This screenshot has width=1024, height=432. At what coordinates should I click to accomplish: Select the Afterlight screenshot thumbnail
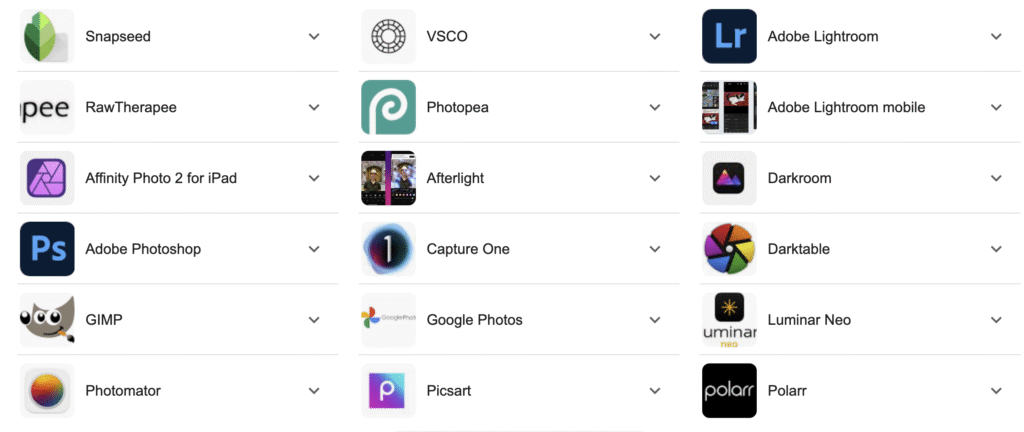click(388, 178)
